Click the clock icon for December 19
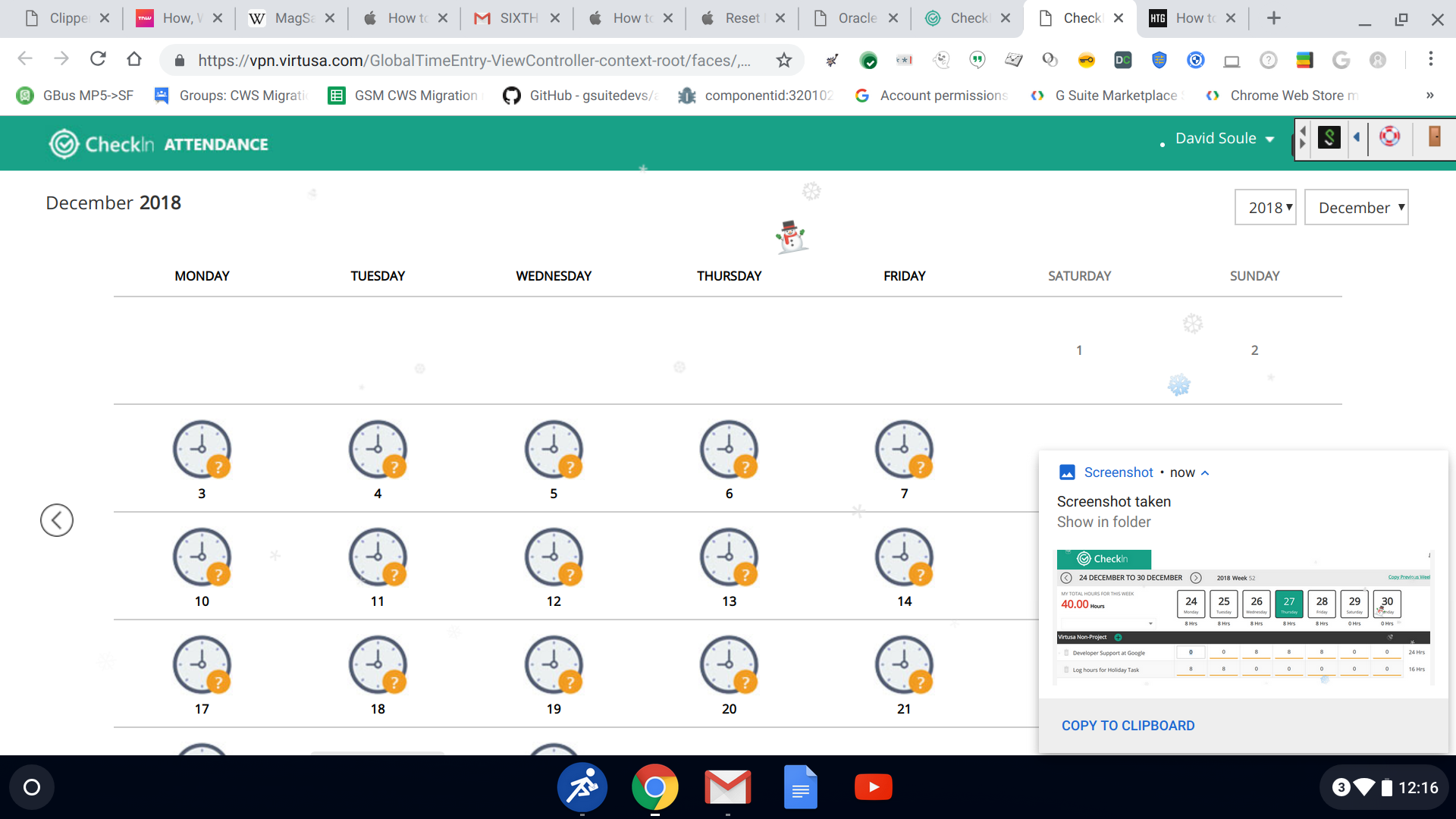The width and height of the screenshot is (1456, 819). 554,664
